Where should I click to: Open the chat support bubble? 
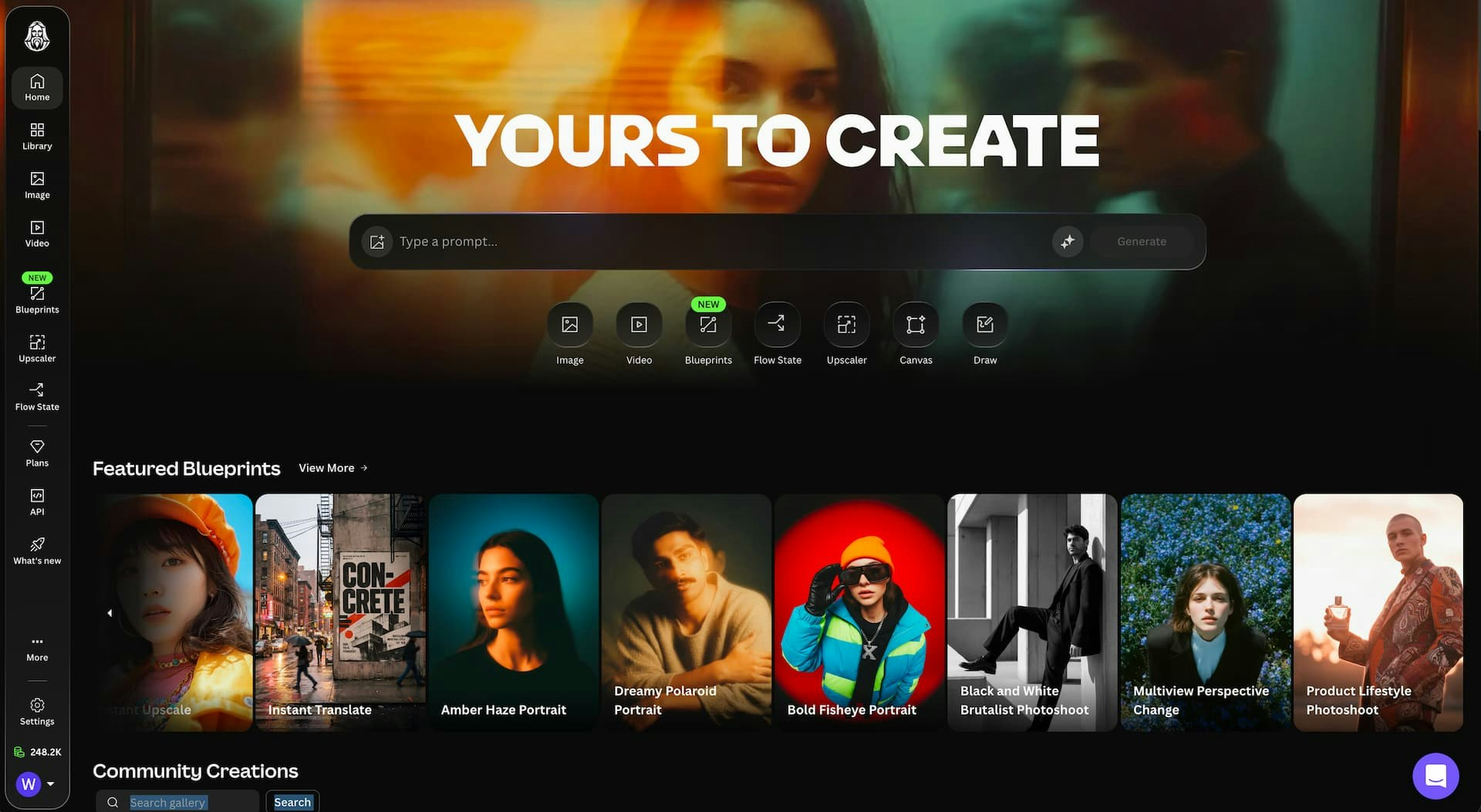point(1435,776)
